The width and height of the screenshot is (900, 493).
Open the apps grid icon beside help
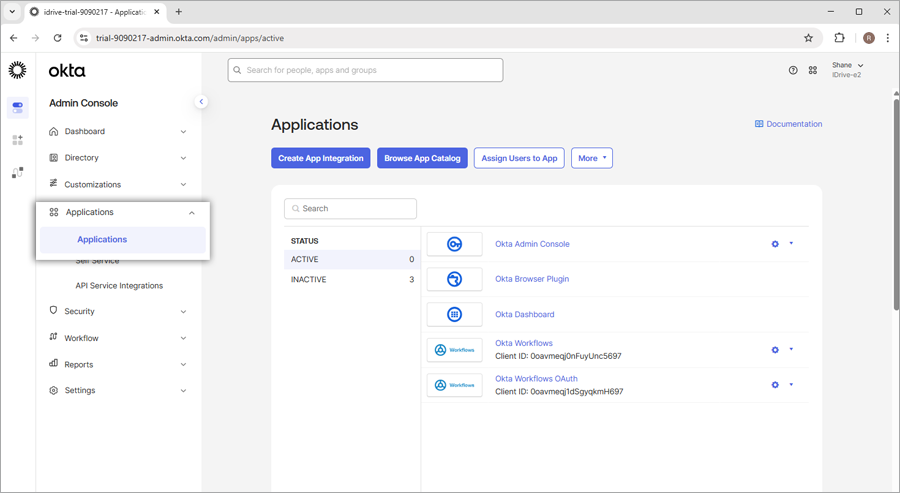tap(813, 70)
